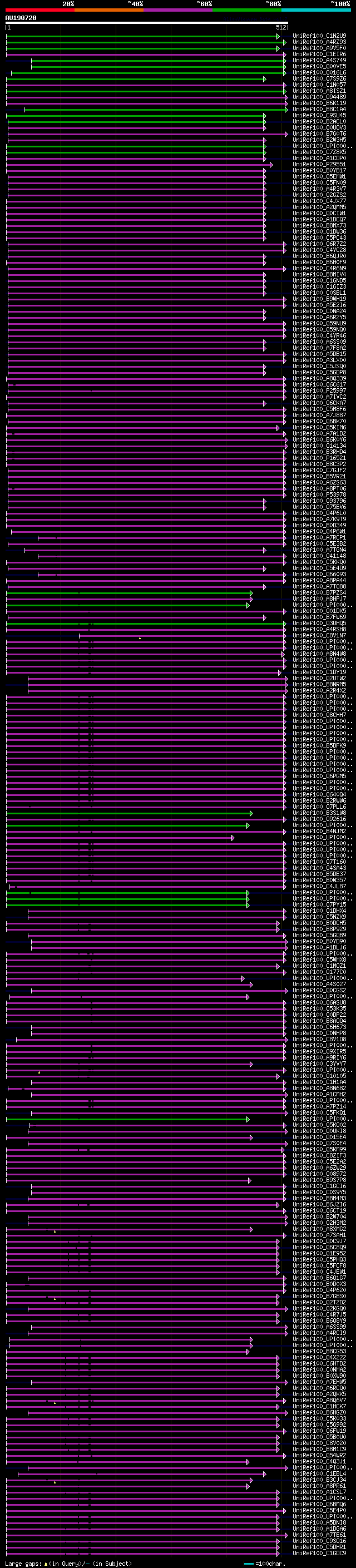Open the UniRef100_A7EHW5 hit
Image resolution: width=356 pixels, height=1568 pixels.
tap(319, 1382)
